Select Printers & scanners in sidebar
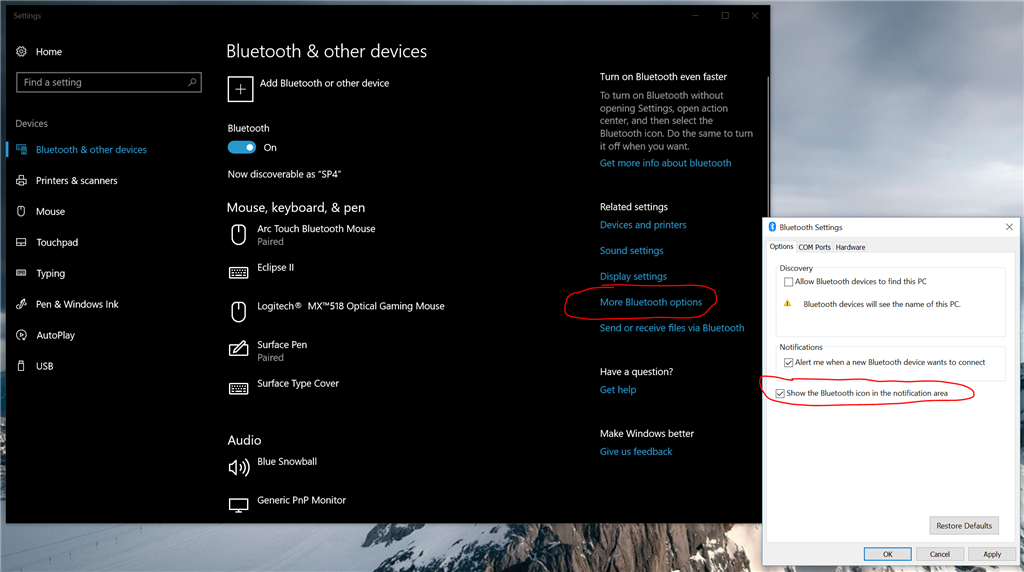The image size is (1024, 572). click(76, 180)
